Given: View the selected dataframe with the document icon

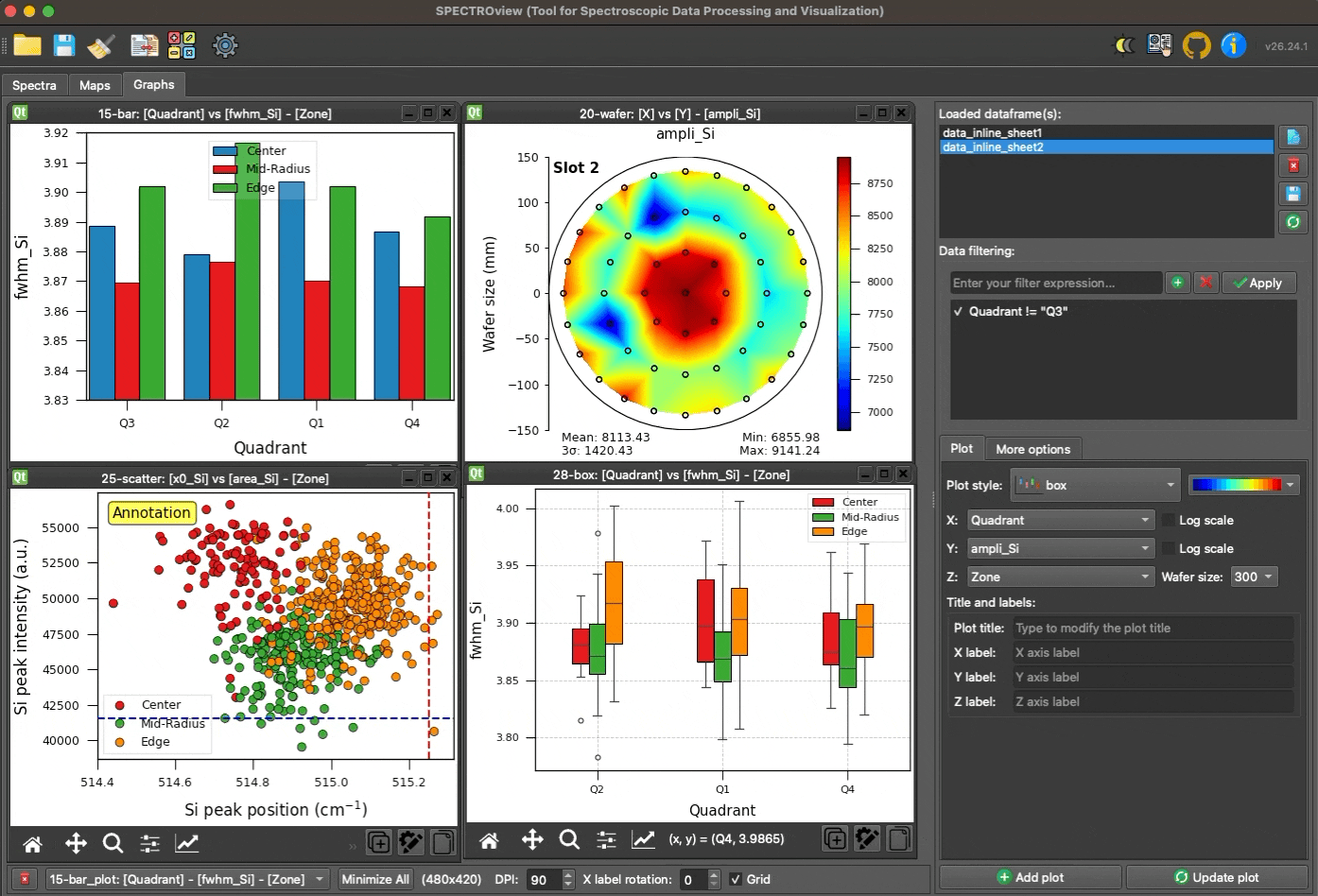Looking at the screenshot, I should [x=1292, y=137].
